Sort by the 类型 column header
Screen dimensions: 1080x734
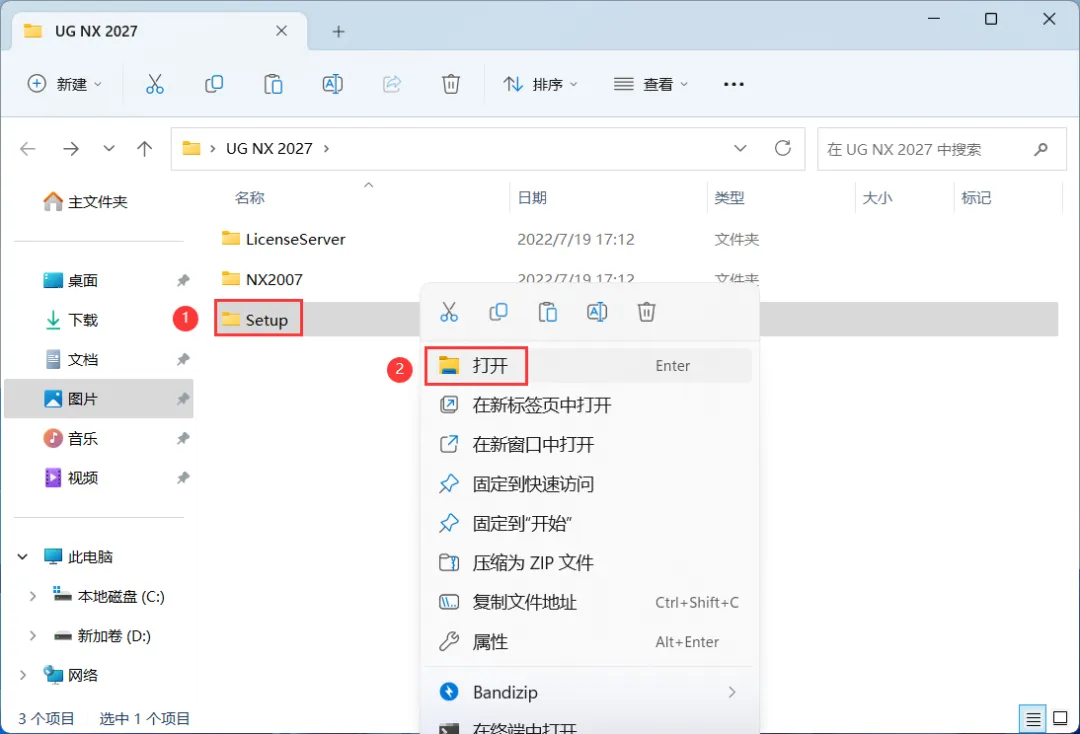[729, 198]
